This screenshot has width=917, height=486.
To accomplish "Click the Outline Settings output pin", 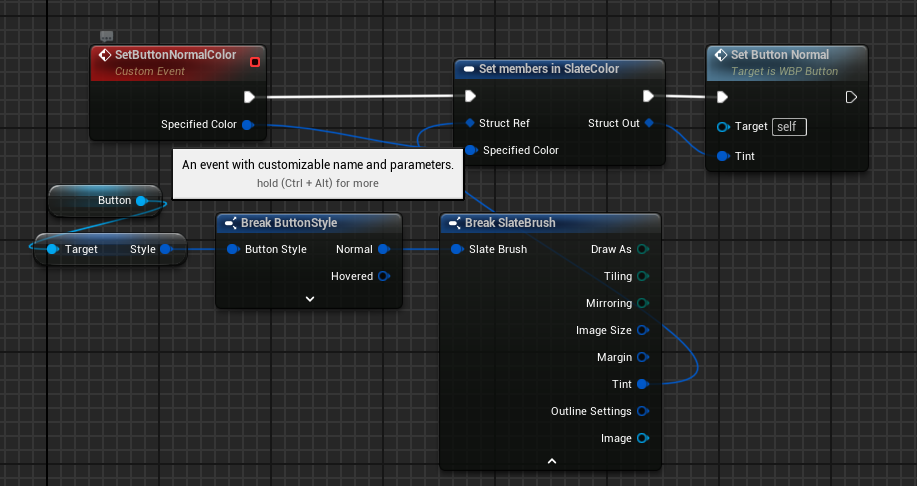I will 643,411.
